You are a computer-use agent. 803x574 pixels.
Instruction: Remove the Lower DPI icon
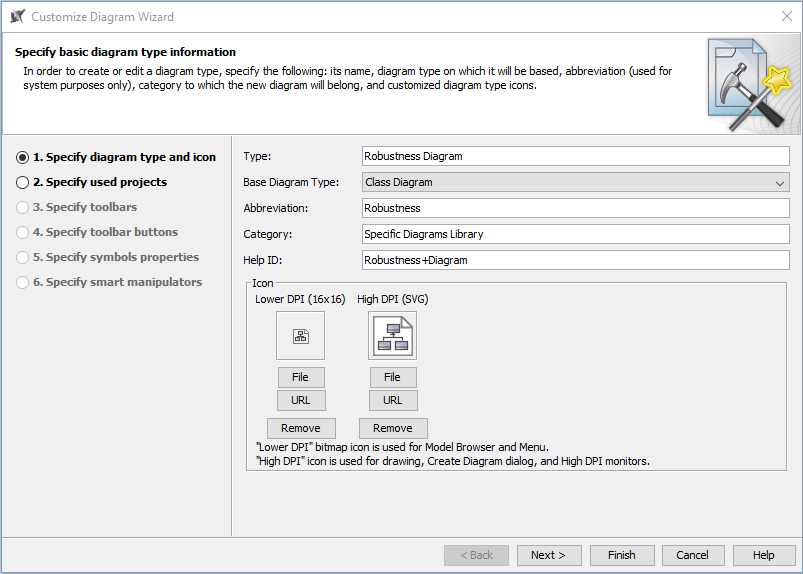click(x=300, y=428)
